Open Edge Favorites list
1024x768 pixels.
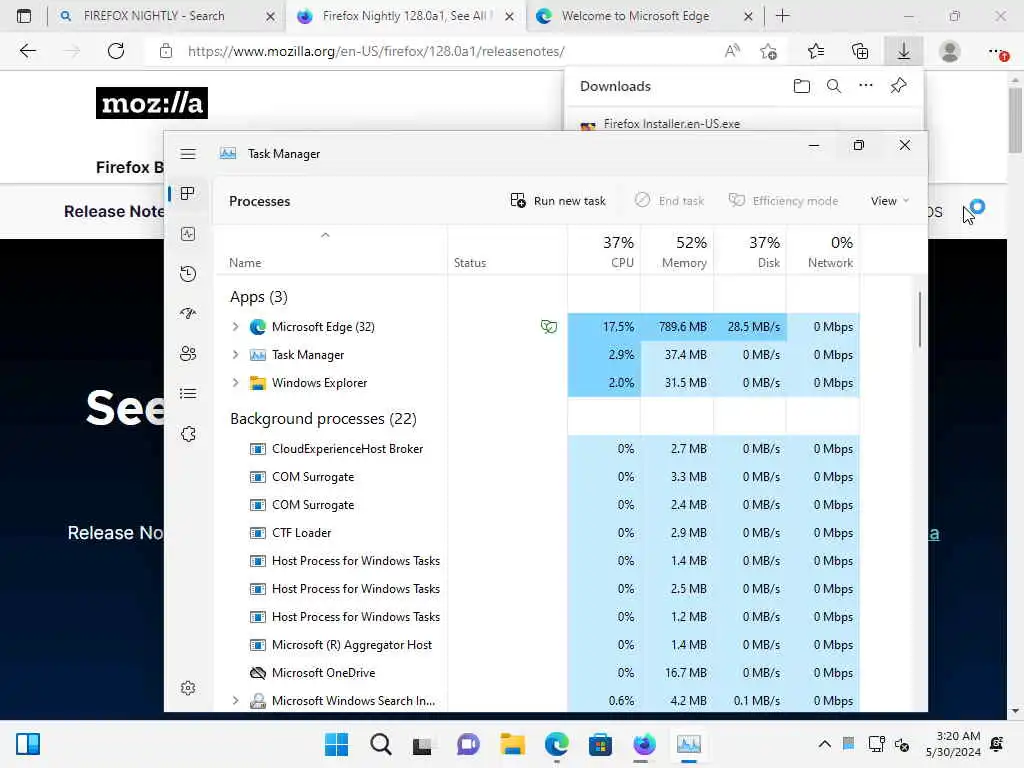(x=816, y=51)
